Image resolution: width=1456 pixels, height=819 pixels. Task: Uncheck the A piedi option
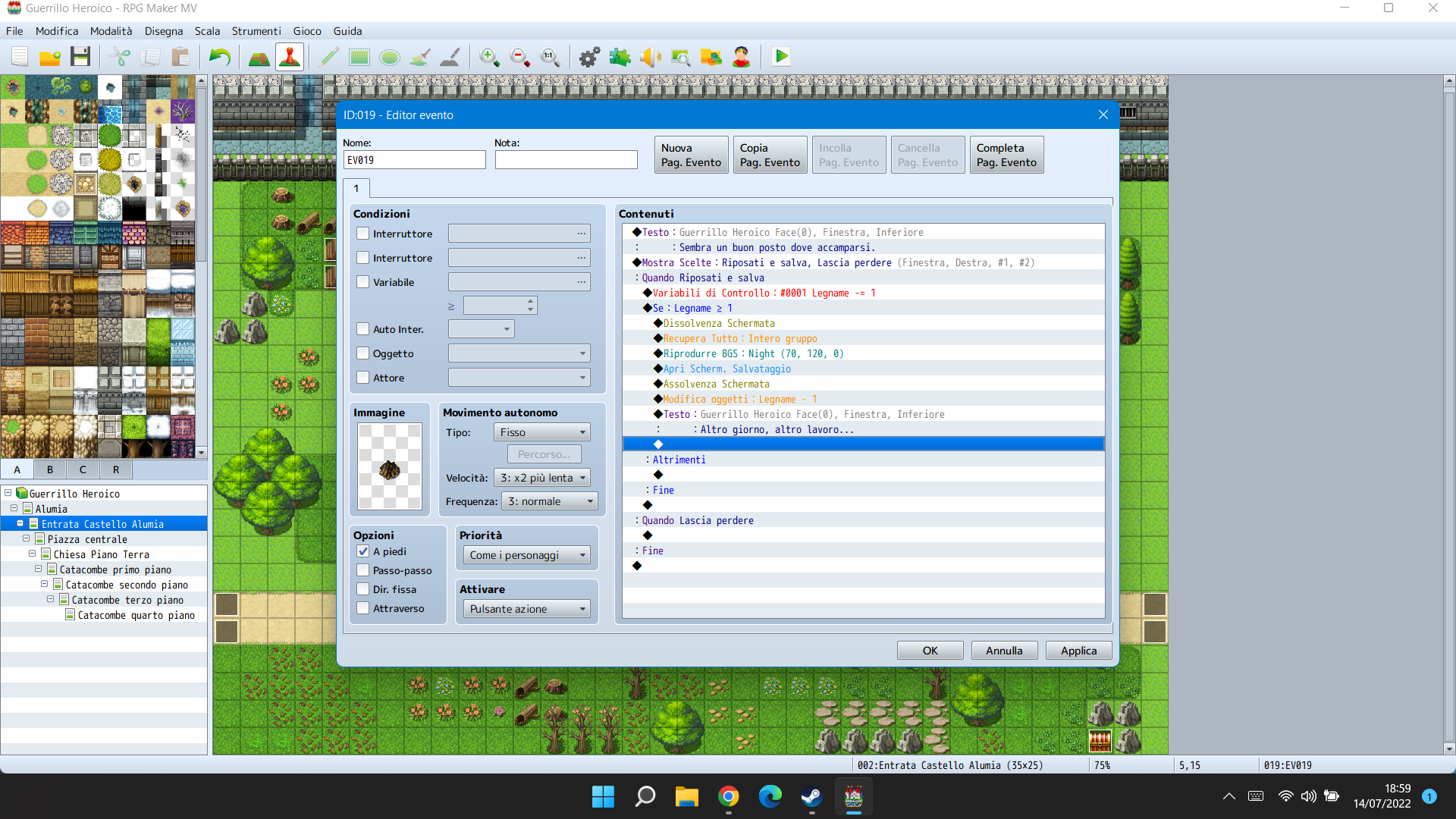363,551
